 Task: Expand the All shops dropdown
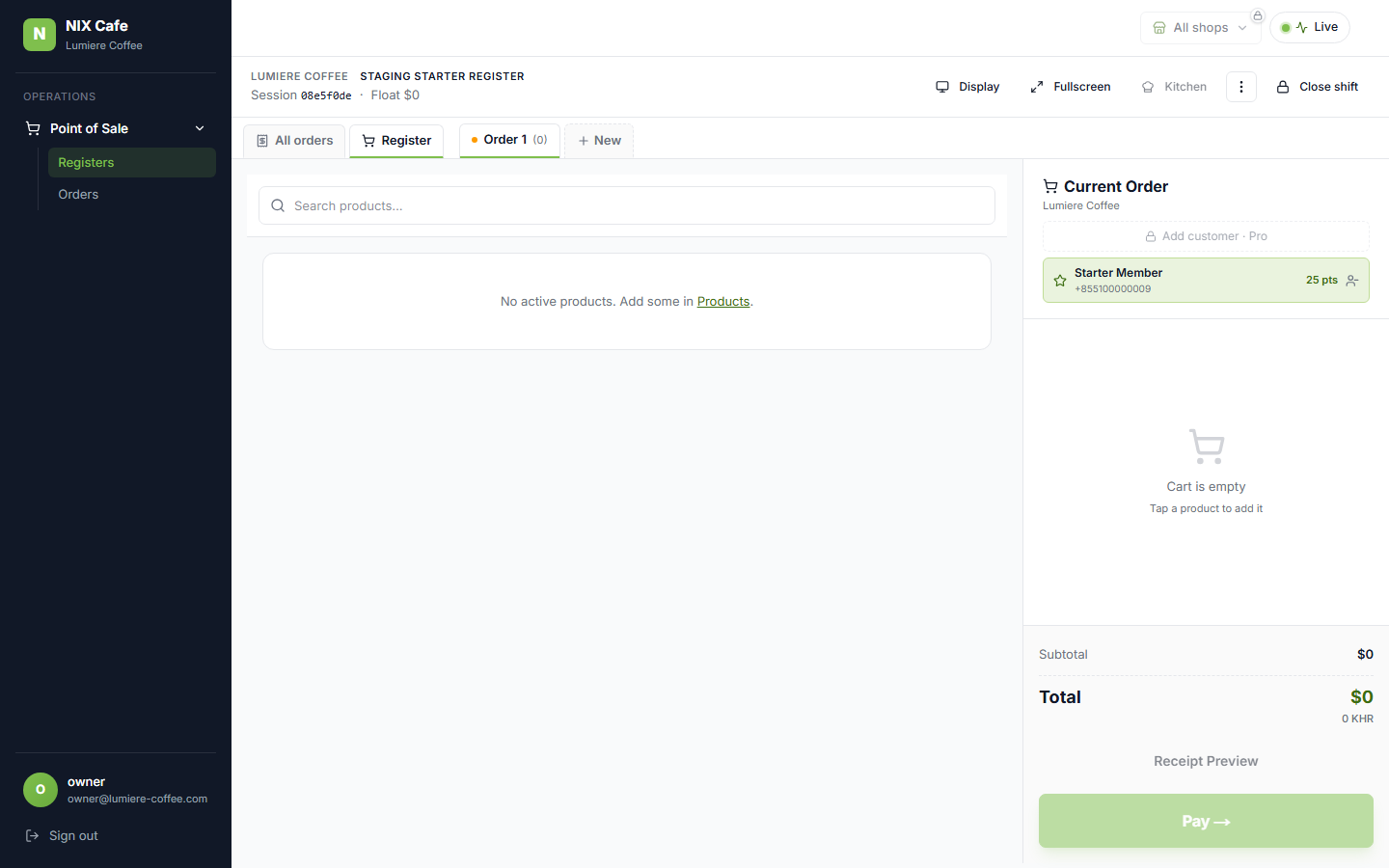(1200, 28)
